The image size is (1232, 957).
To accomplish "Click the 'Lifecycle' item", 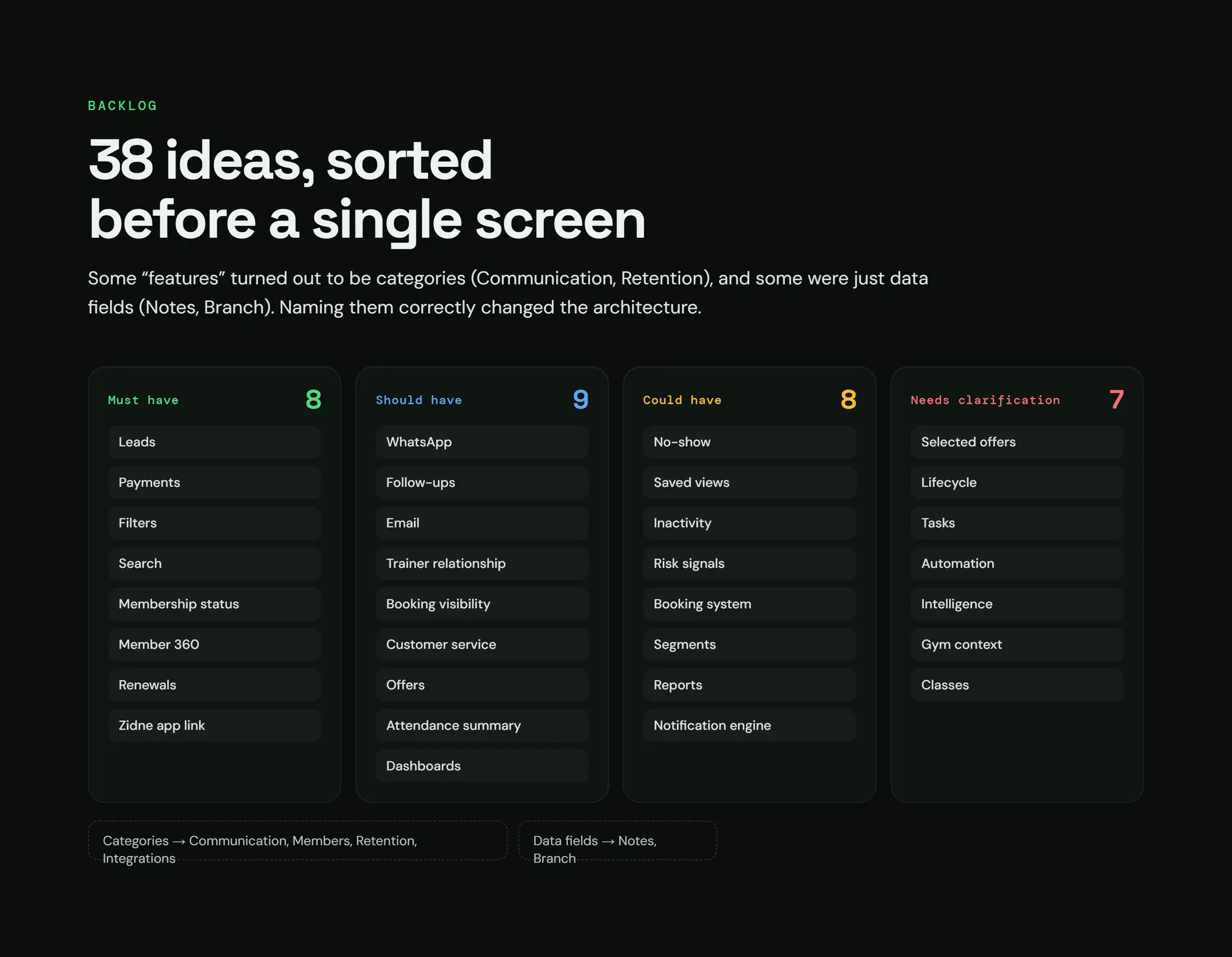I will [1017, 483].
